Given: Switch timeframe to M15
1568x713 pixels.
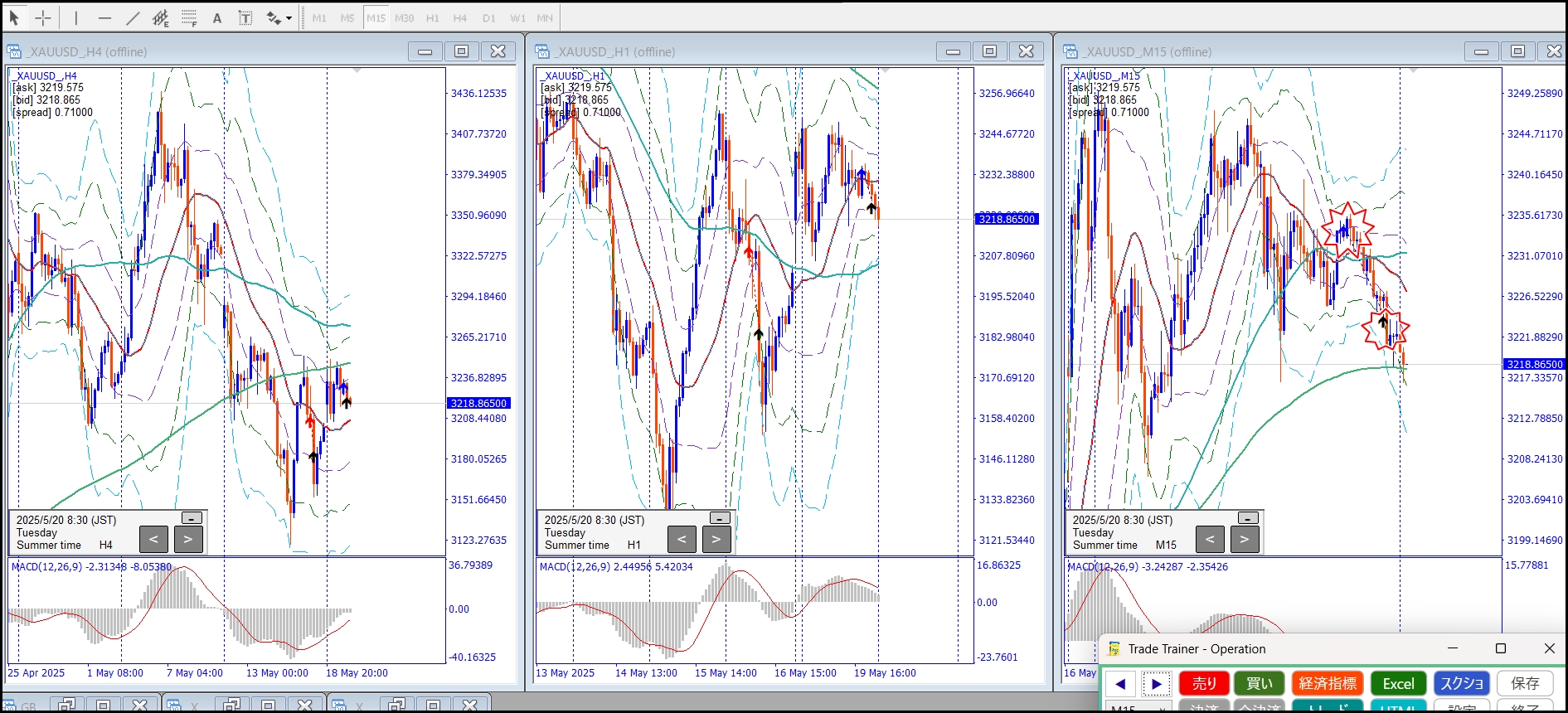Looking at the screenshot, I should pyautogui.click(x=376, y=17).
